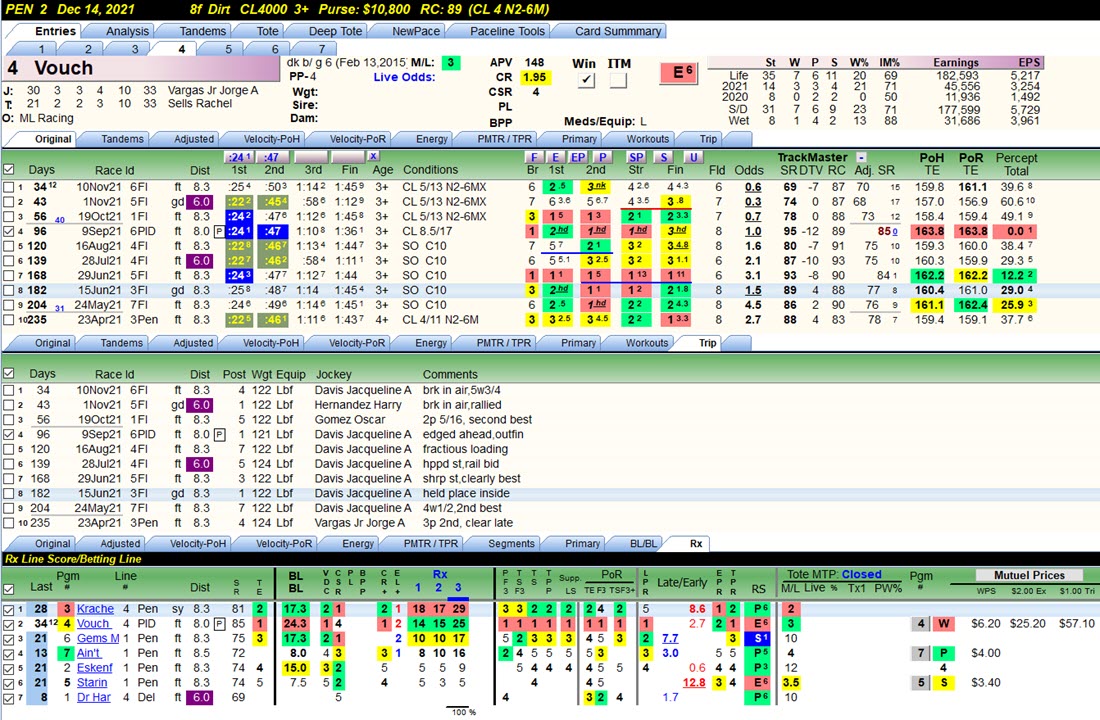Click the trip comment 'shrp st,clearly best'
Screen dimensions: 1100x720
click(471, 479)
